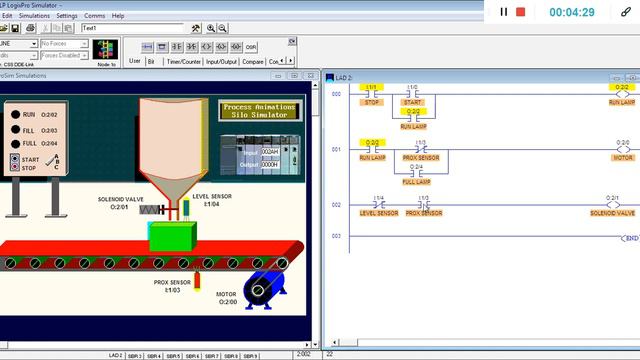Open the Forces Disabled dropdown
Viewport: 640px width, 360px height.
pyautogui.click(x=84, y=55)
